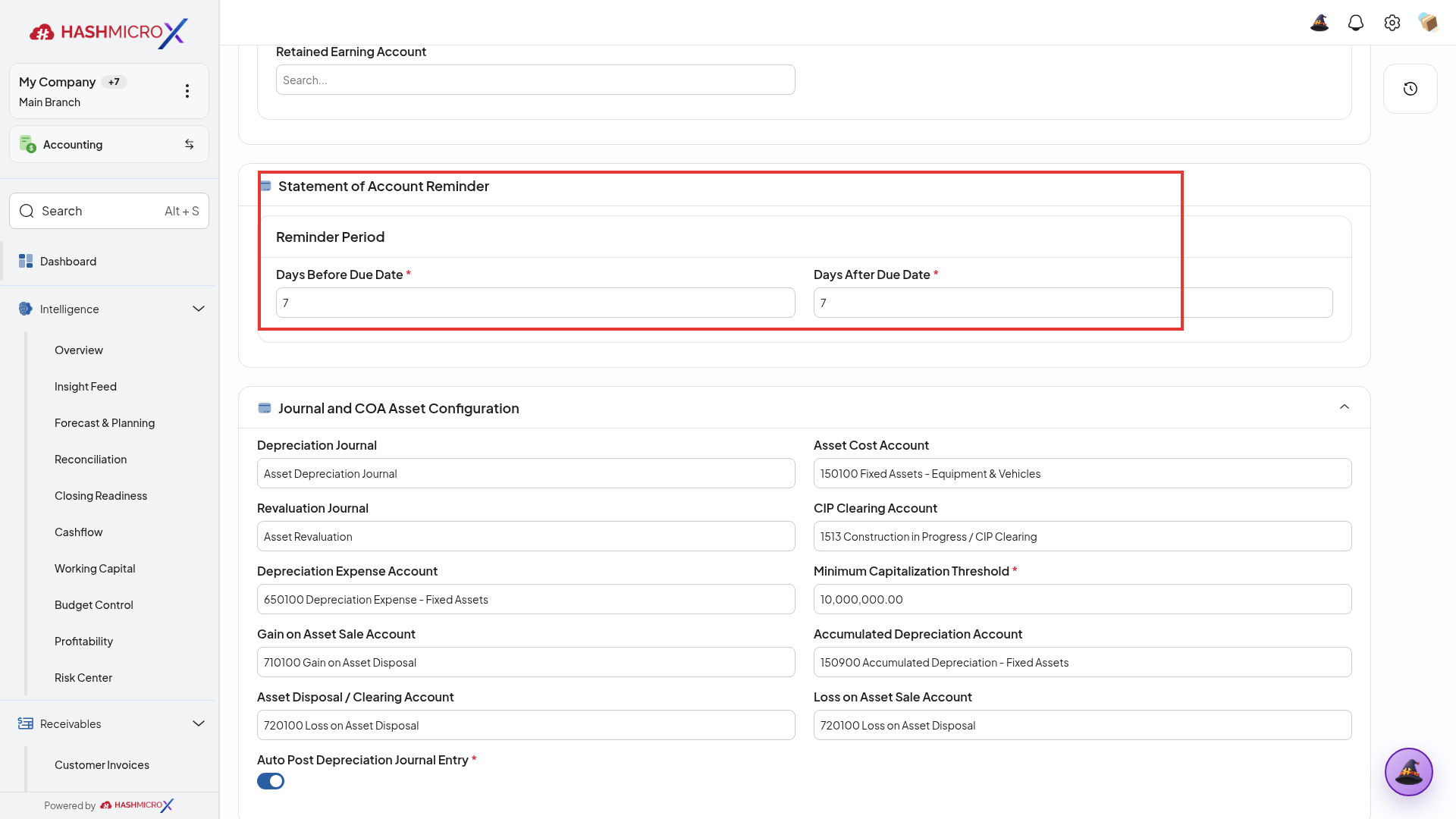The image size is (1456, 819).
Task: Open Asset Cost Account dropdown field
Action: tap(1083, 473)
